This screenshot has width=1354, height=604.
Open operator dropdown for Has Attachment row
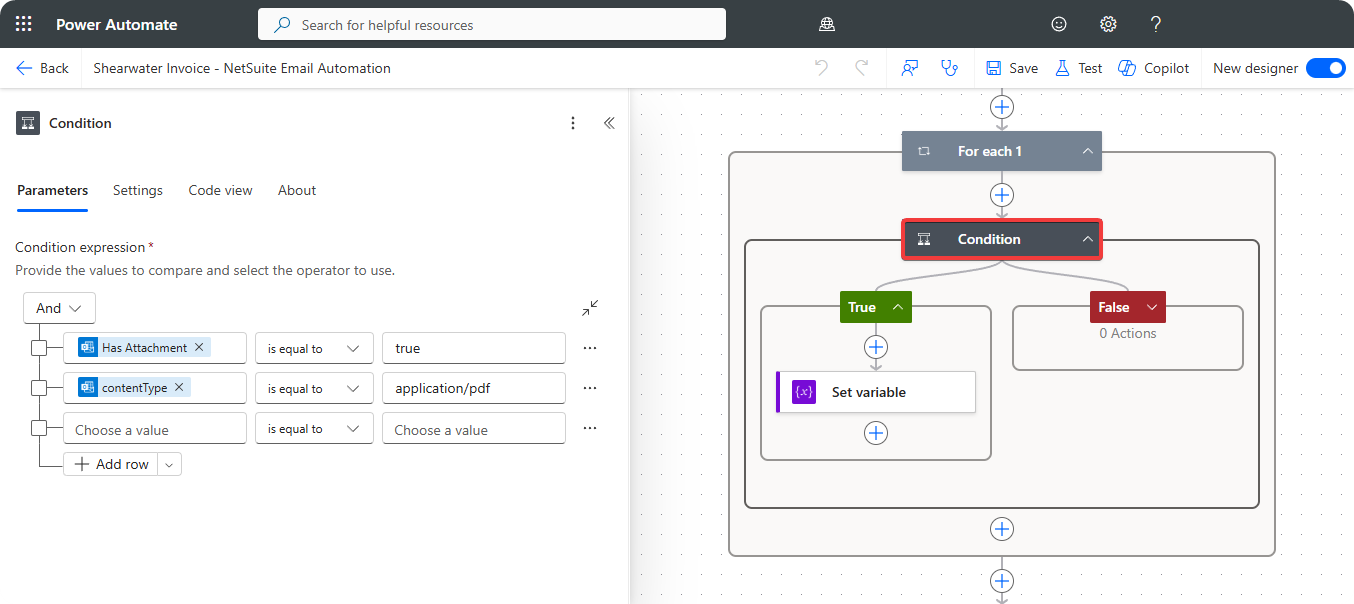314,348
